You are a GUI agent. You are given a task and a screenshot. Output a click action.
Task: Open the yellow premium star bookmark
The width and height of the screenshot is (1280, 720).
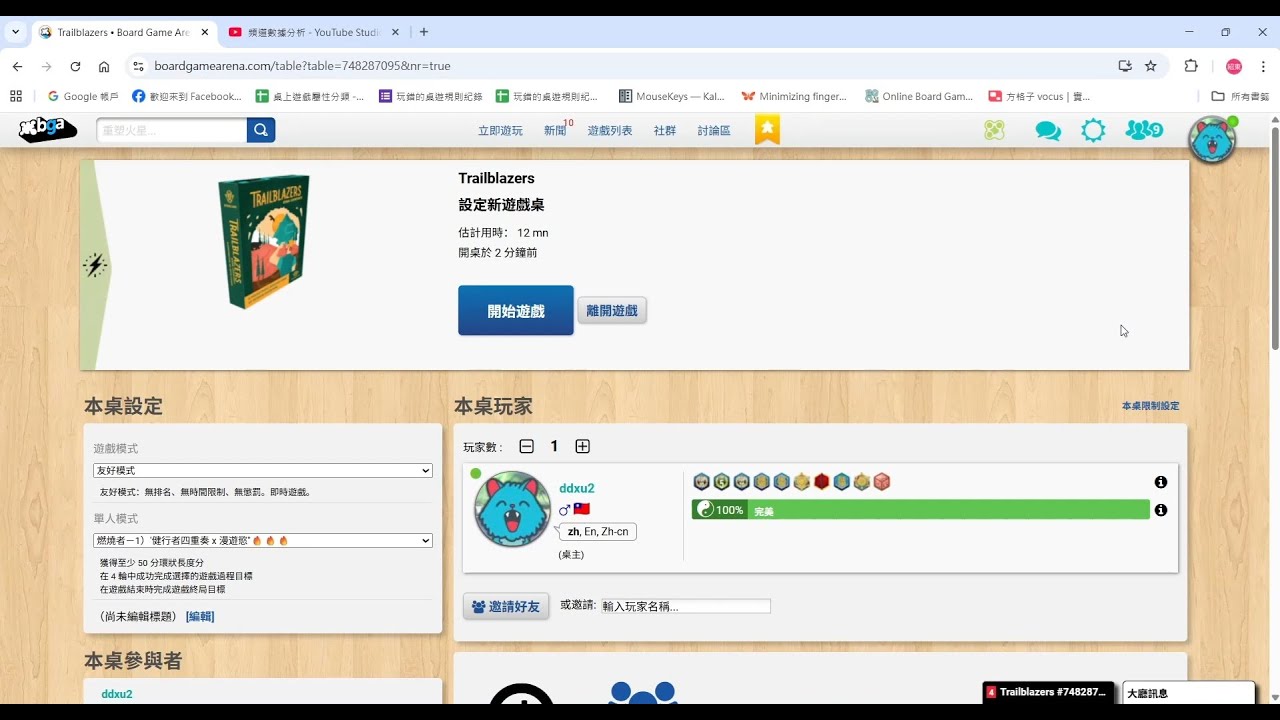(767, 130)
